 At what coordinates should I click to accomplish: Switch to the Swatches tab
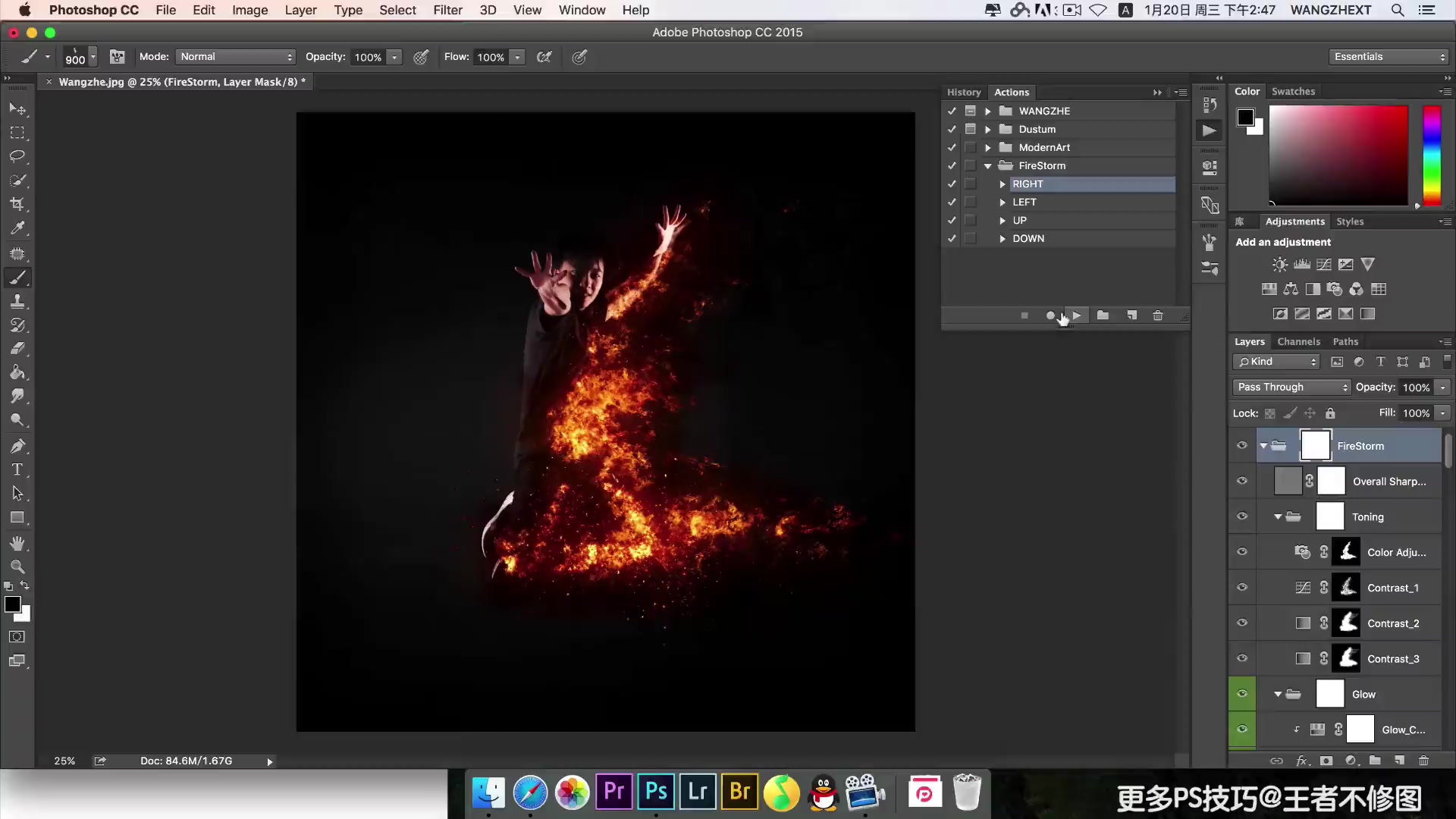[x=1293, y=91]
